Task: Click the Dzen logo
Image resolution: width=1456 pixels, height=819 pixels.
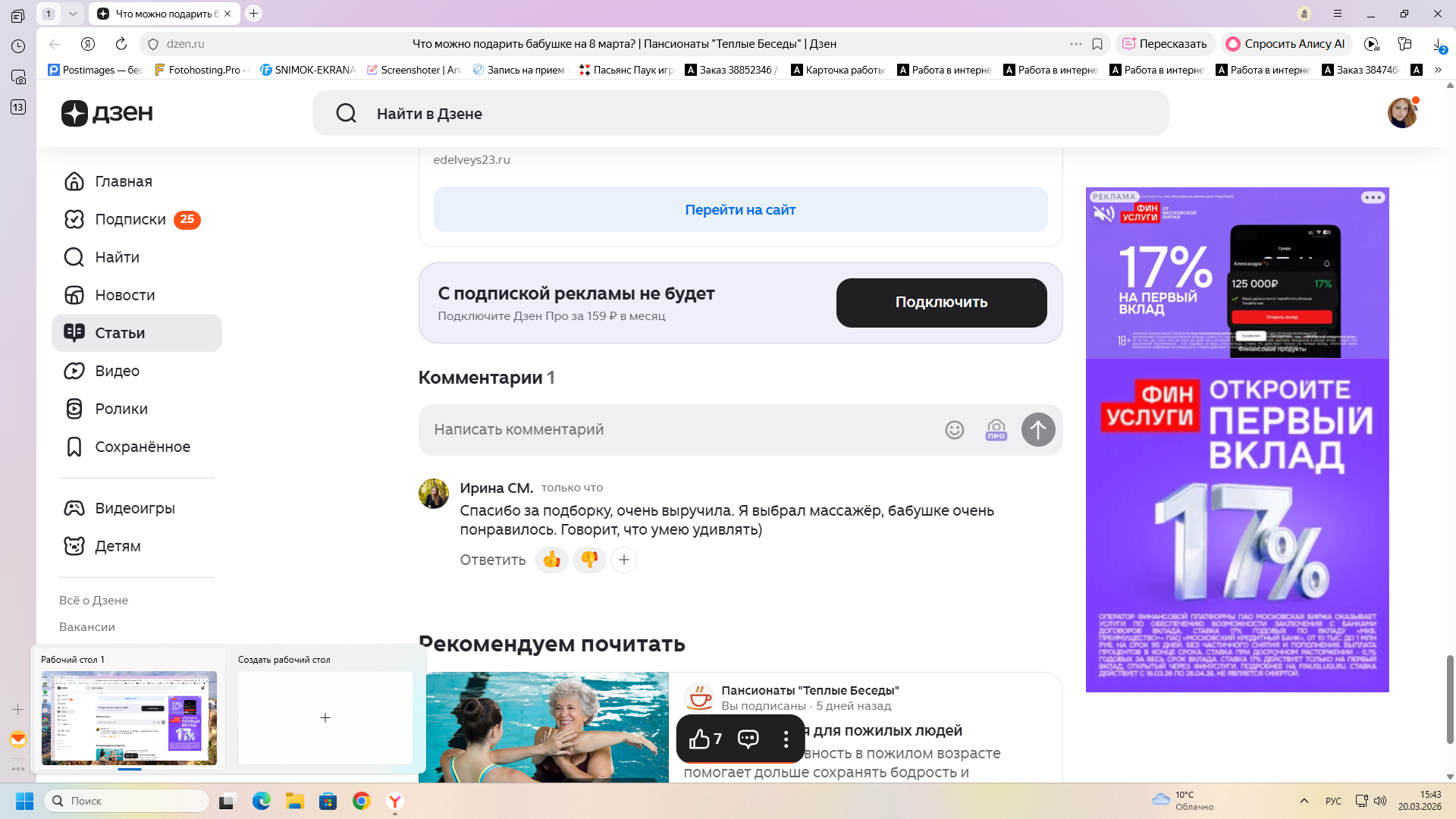Action: pos(107,113)
